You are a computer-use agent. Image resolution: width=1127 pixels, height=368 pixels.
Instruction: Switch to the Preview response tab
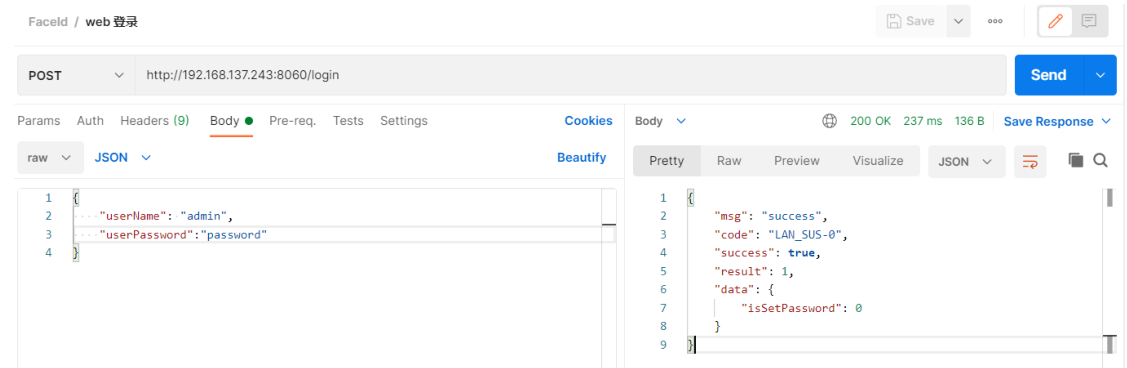[796, 161]
